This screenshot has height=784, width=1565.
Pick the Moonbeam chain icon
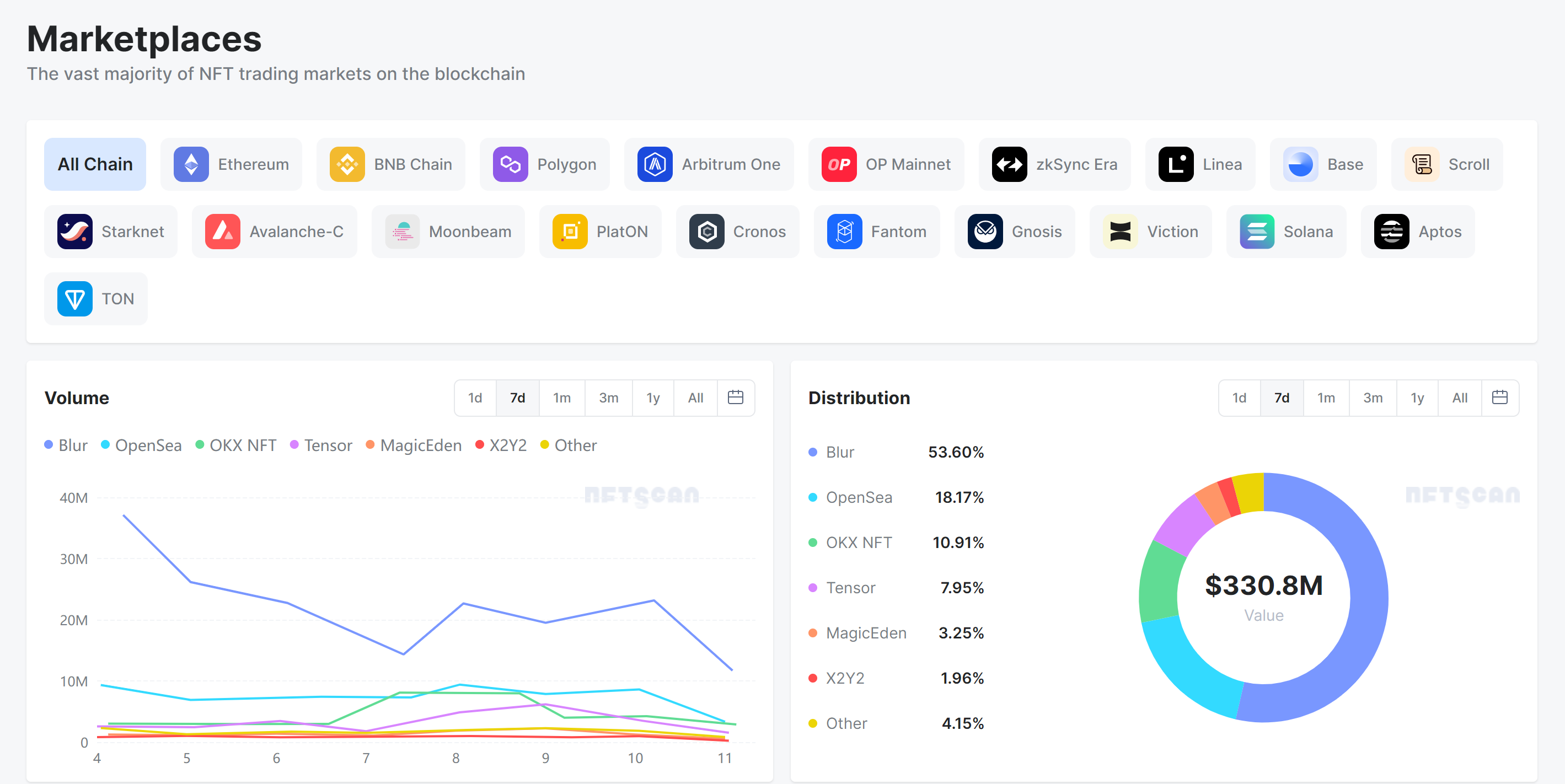(402, 232)
